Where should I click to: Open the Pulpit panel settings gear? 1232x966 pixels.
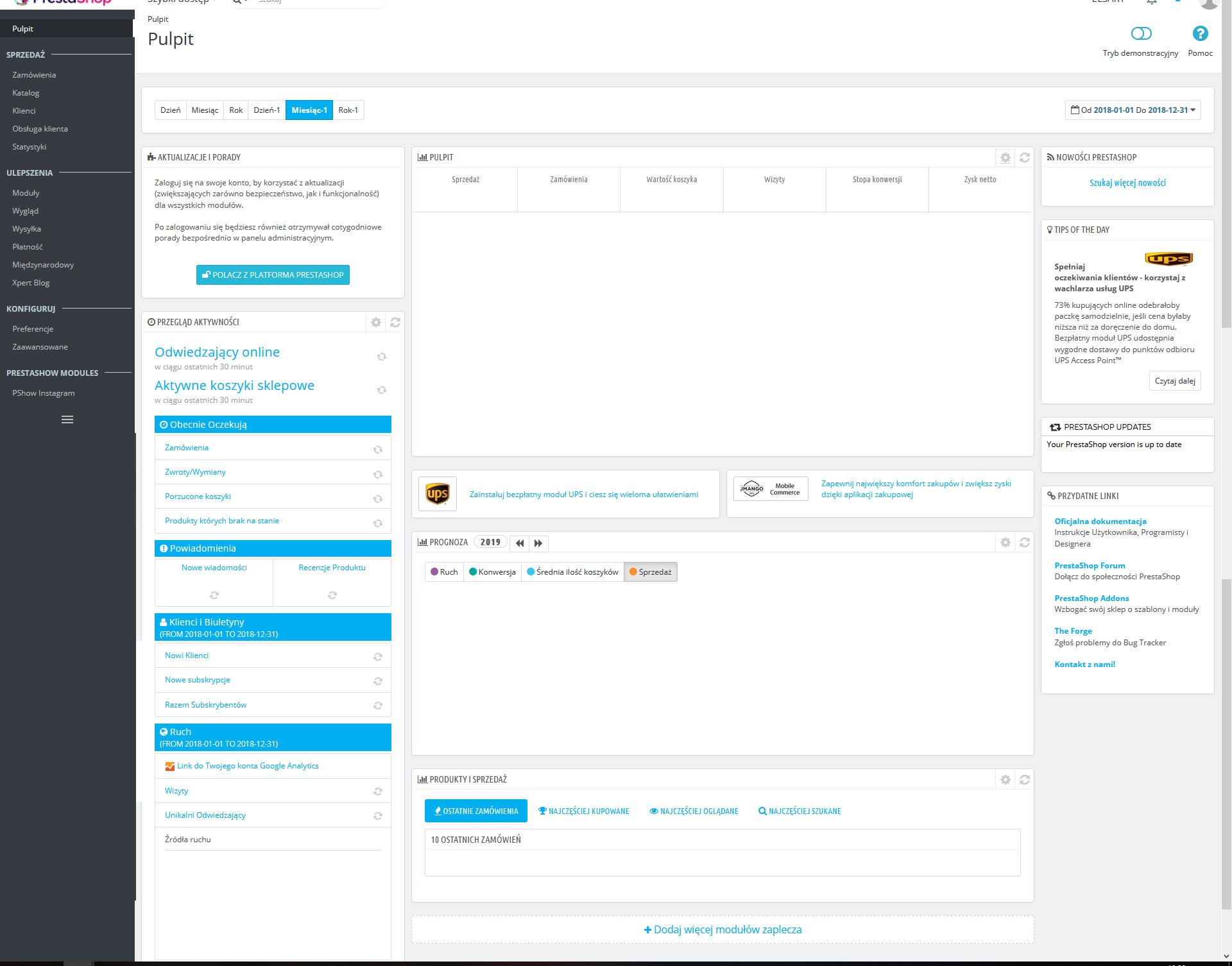(1005, 158)
